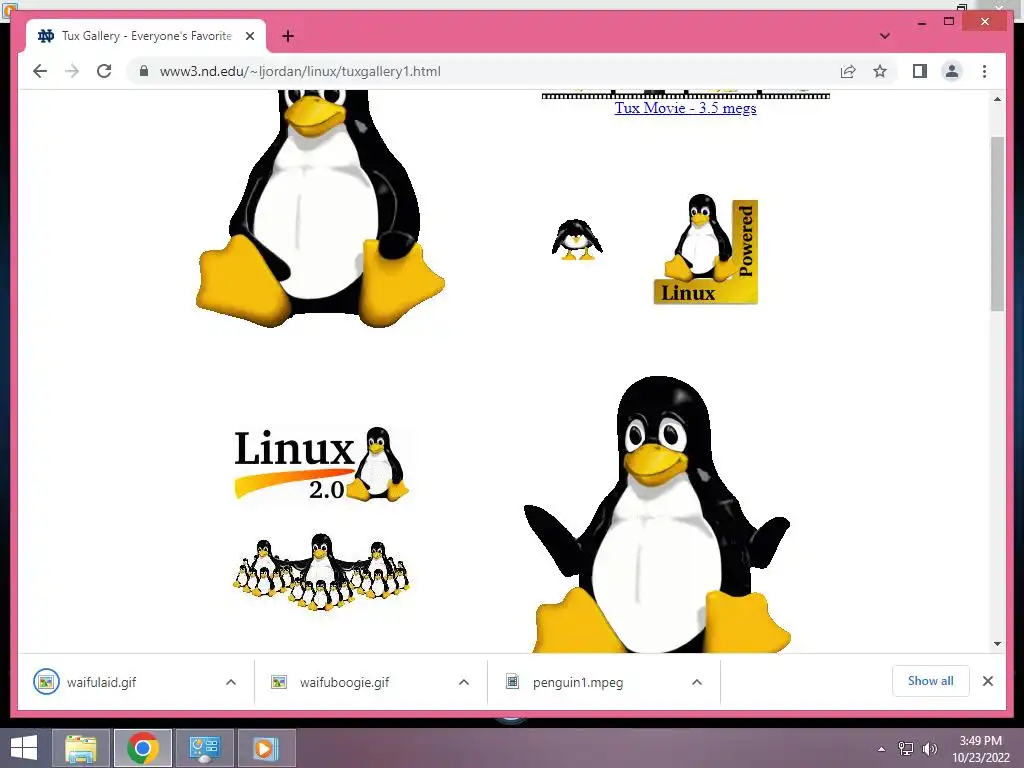Click the Linux Powered badge image
Image resolution: width=1024 pixels, height=768 pixels.
pos(705,249)
